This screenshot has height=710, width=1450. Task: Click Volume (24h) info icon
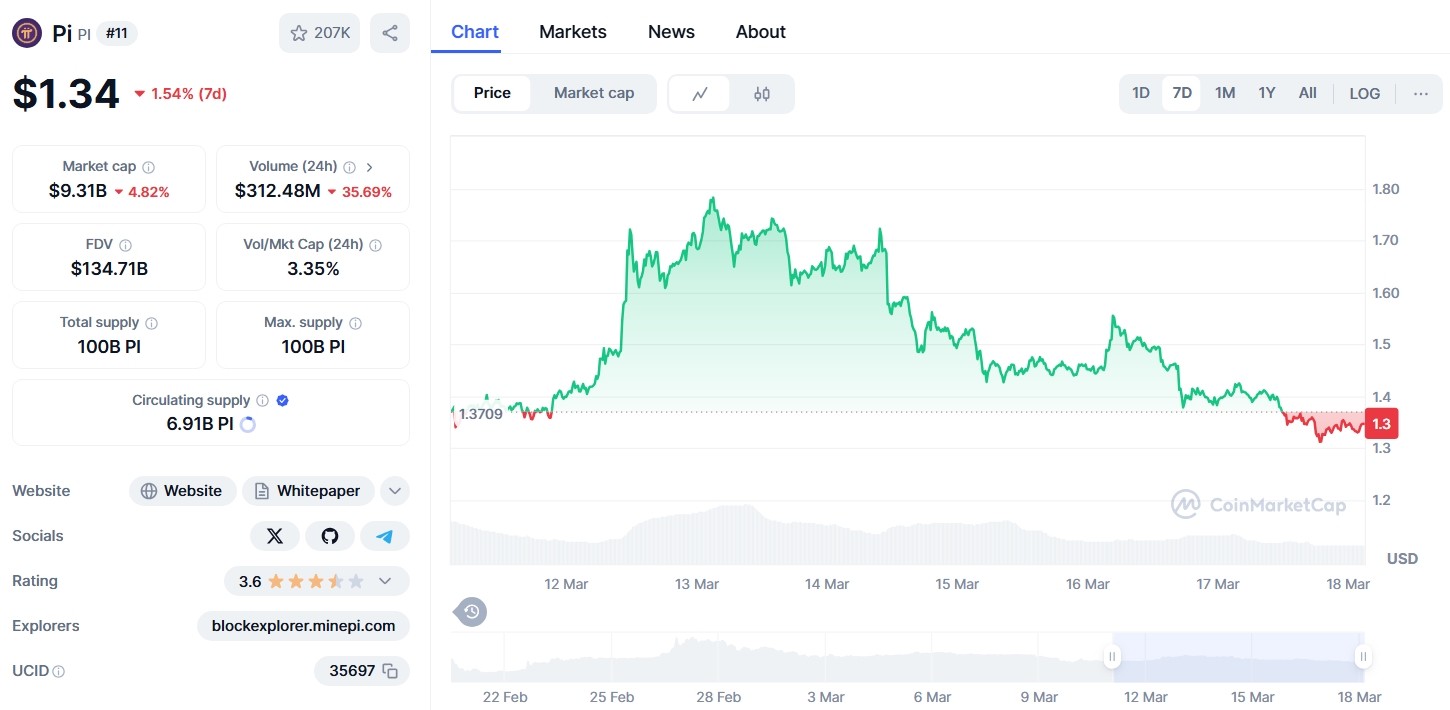350,167
